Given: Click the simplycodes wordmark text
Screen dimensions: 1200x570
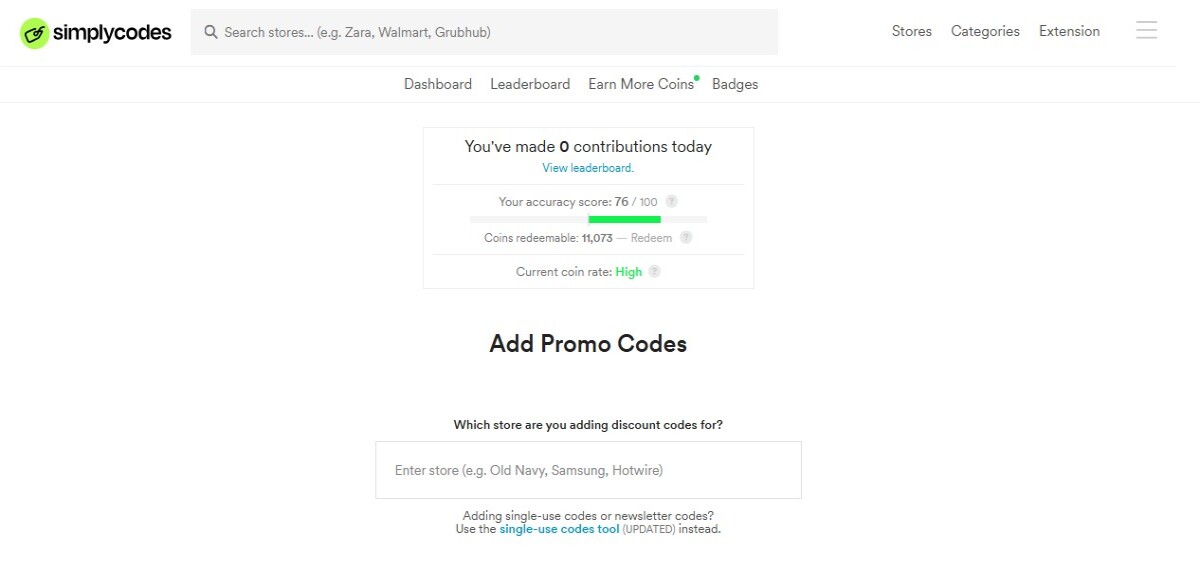Looking at the screenshot, I should [113, 33].
